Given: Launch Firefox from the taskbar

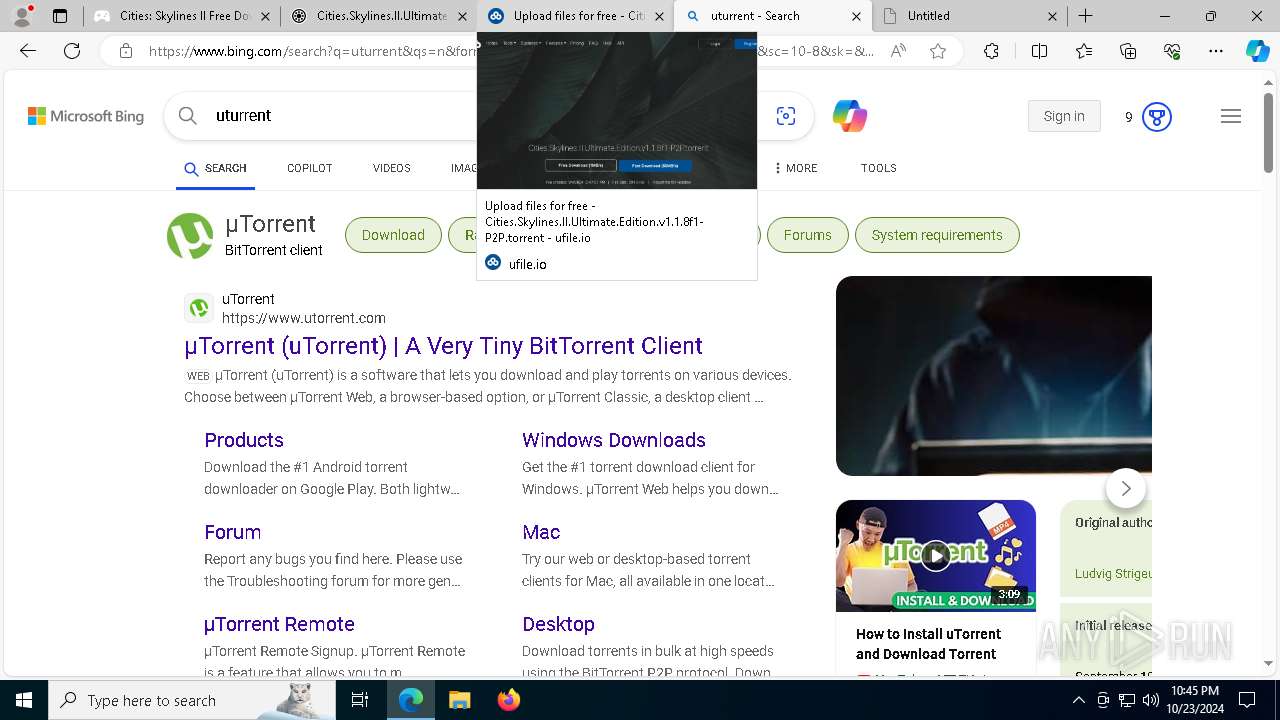Looking at the screenshot, I should pyautogui.click(x=508, y=700).
